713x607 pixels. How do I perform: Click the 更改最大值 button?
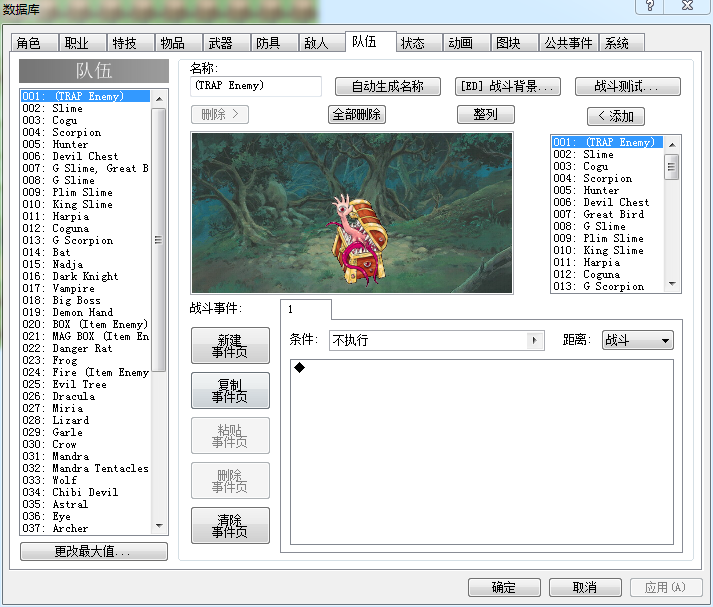pyautogui.click(x=94, y=552)
